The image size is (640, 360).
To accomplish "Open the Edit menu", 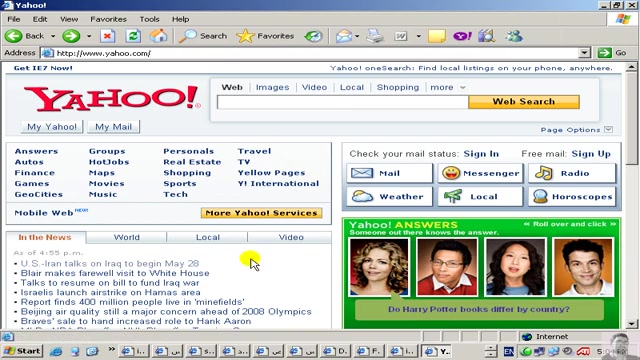I will (x=40, y=19).
